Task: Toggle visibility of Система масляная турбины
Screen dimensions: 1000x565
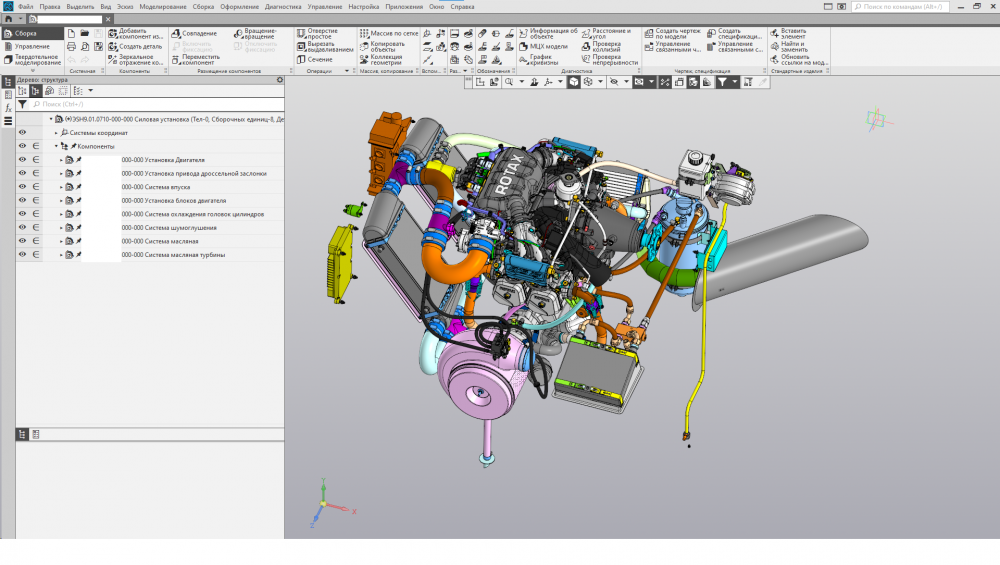Action: click(23, 255)
